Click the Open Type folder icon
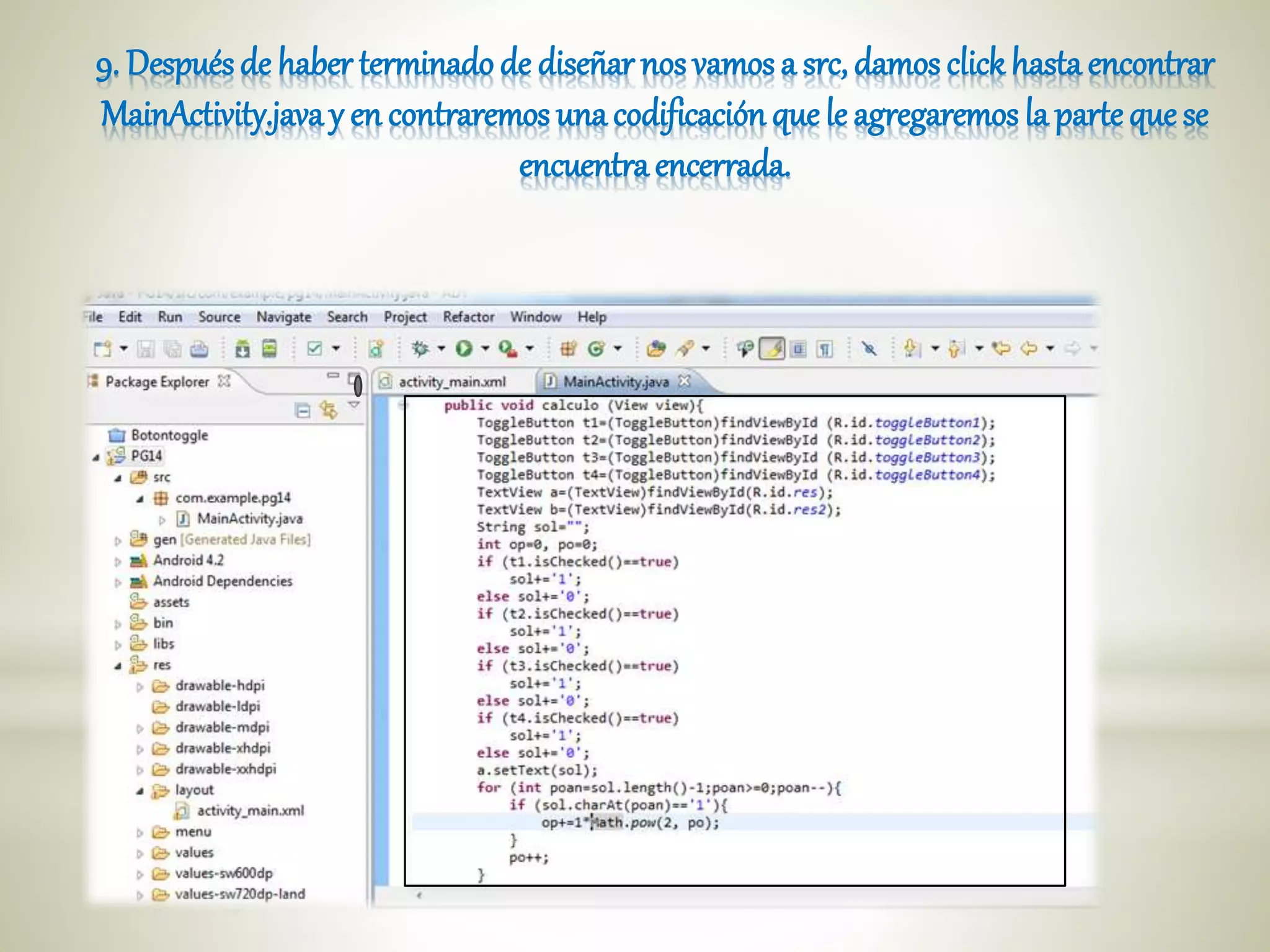The height and width of the screenshot is (952, 1270). pos(656,349)
